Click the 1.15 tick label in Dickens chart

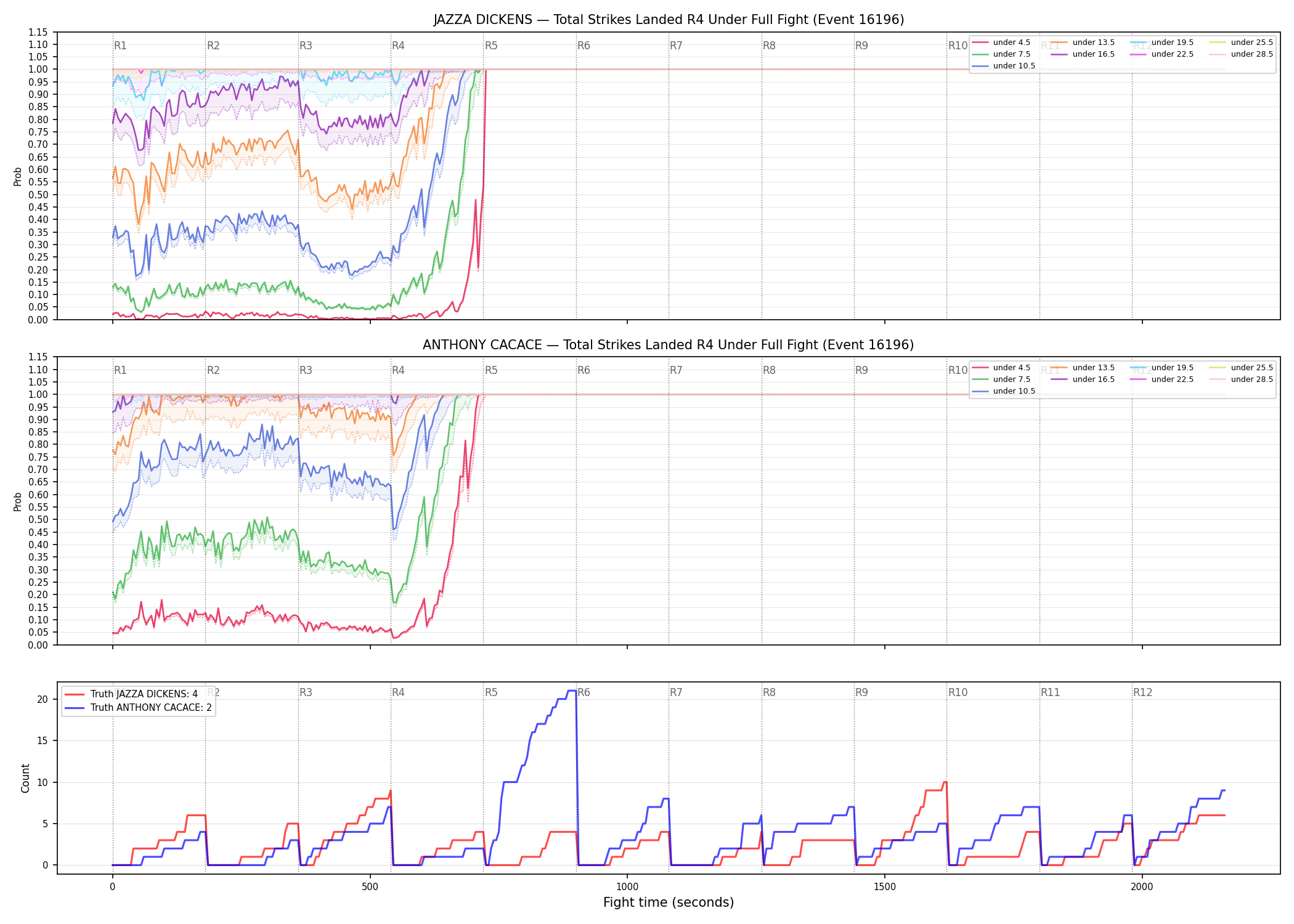[x=38, y=32]
